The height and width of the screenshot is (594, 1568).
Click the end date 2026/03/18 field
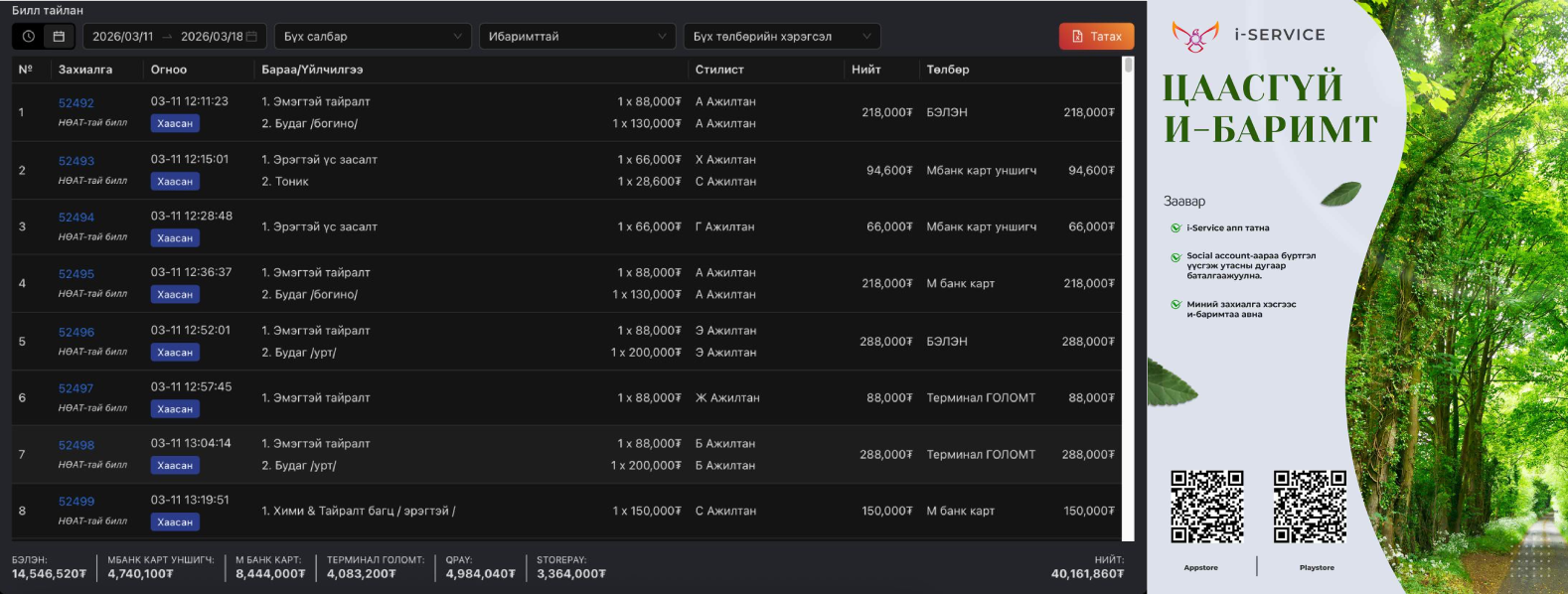(211, 37)
